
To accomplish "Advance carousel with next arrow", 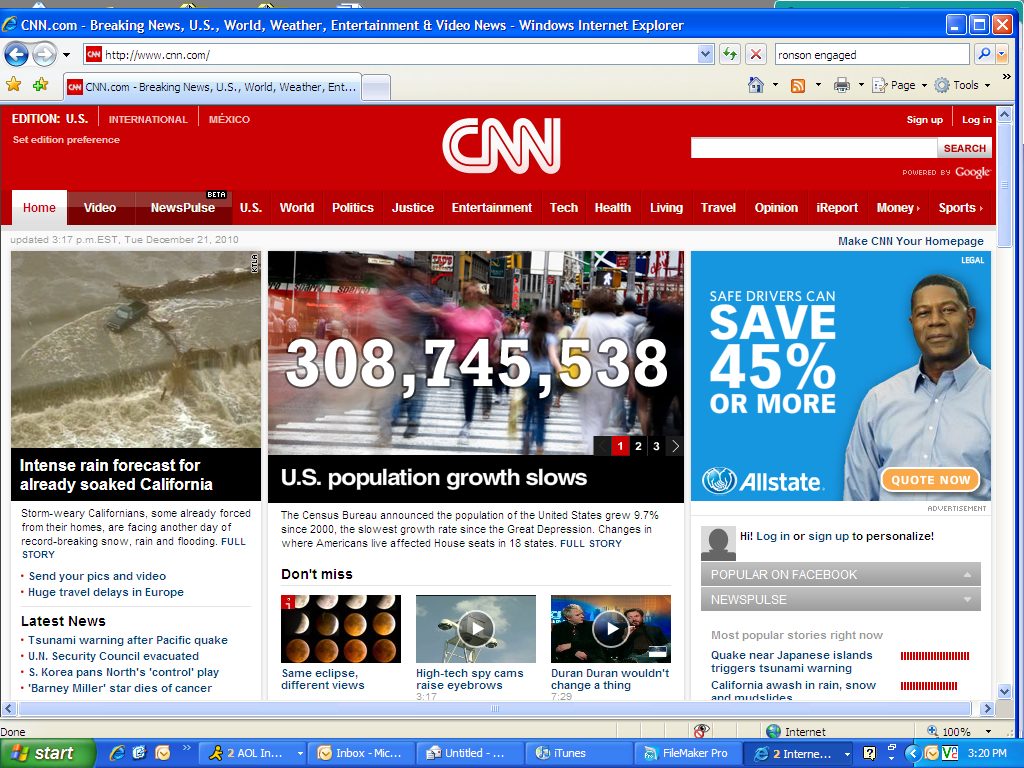I will 675,446.
